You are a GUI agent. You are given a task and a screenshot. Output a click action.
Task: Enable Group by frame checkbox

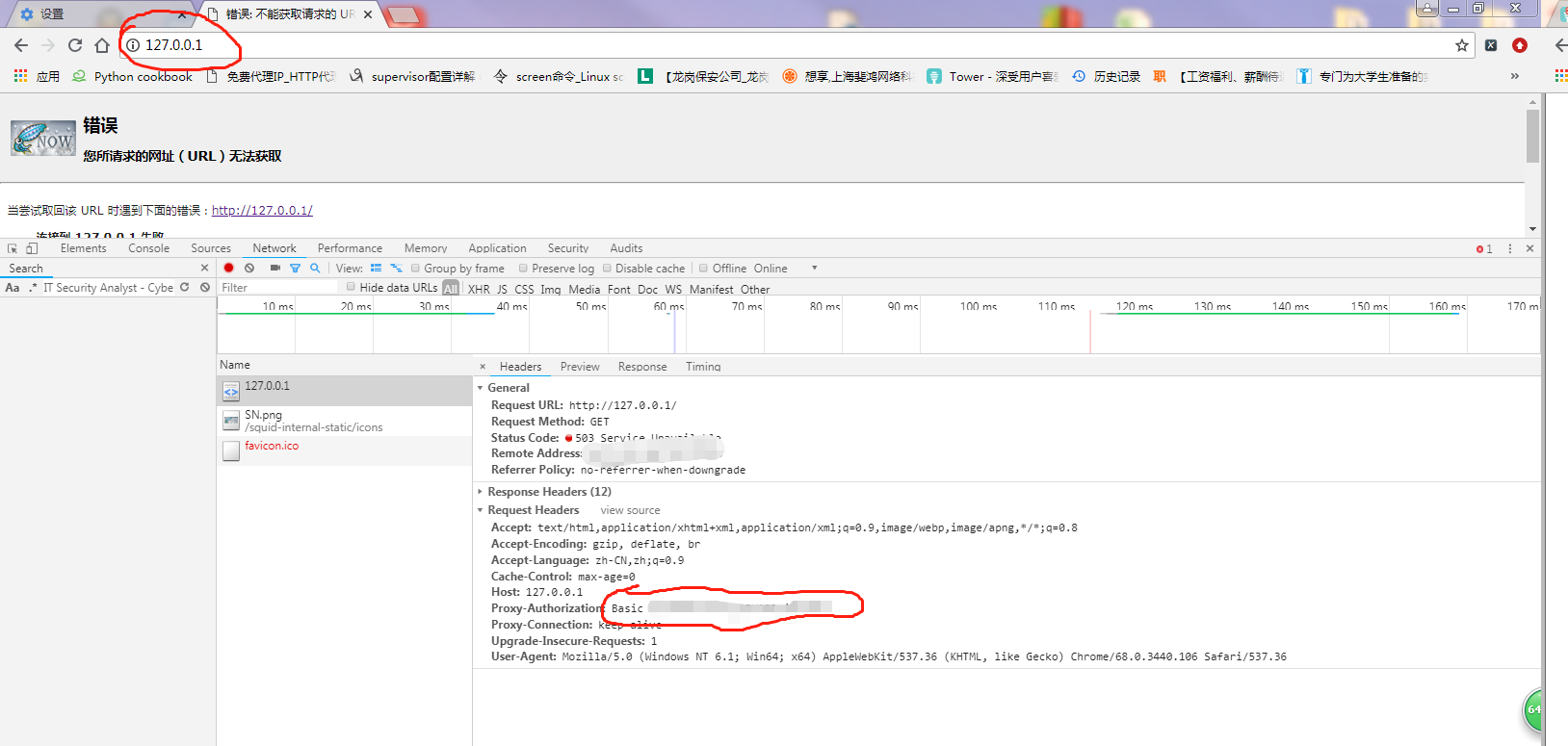415,269
